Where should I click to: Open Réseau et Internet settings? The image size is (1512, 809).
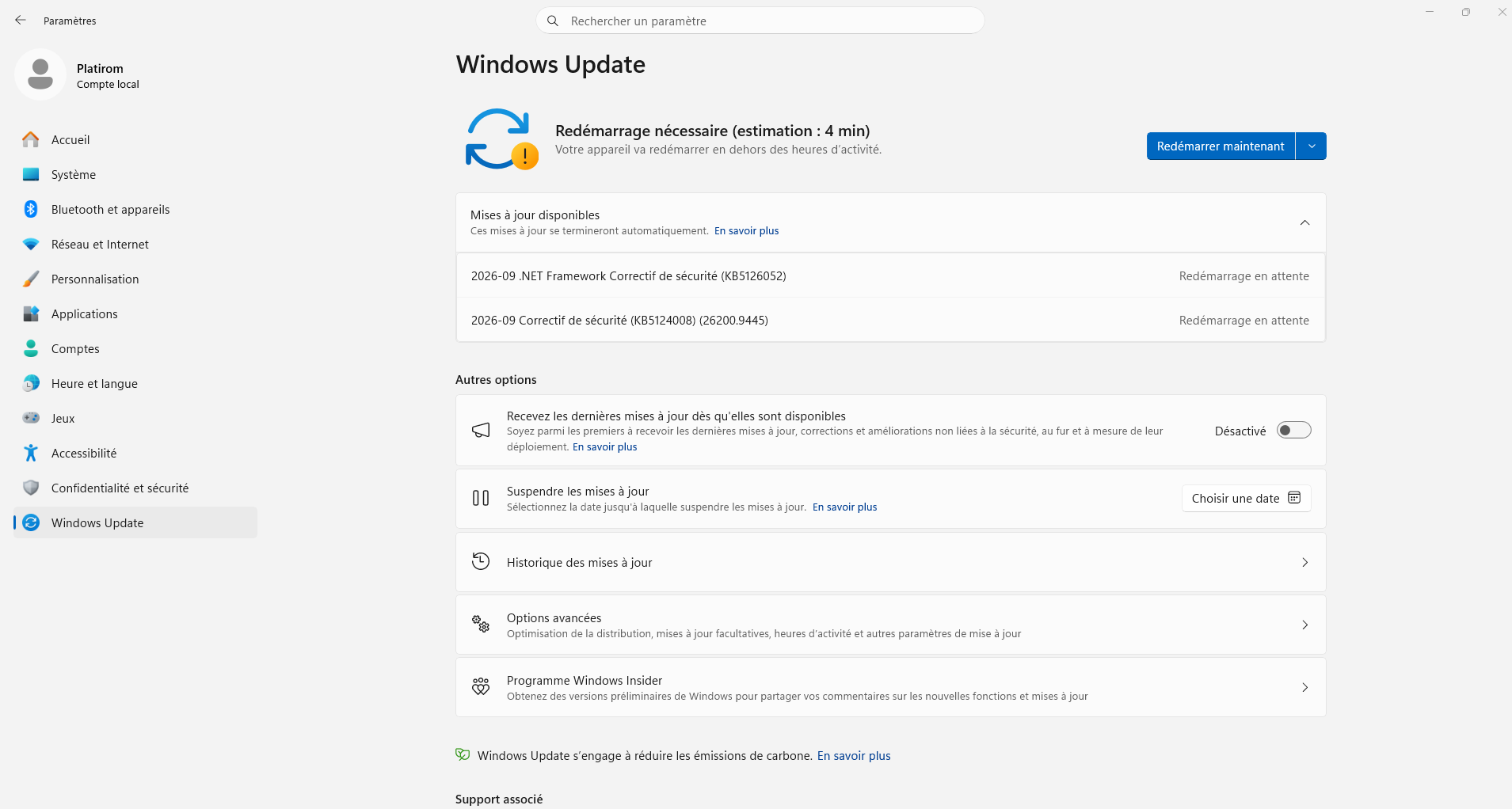(x=135, y=244)
